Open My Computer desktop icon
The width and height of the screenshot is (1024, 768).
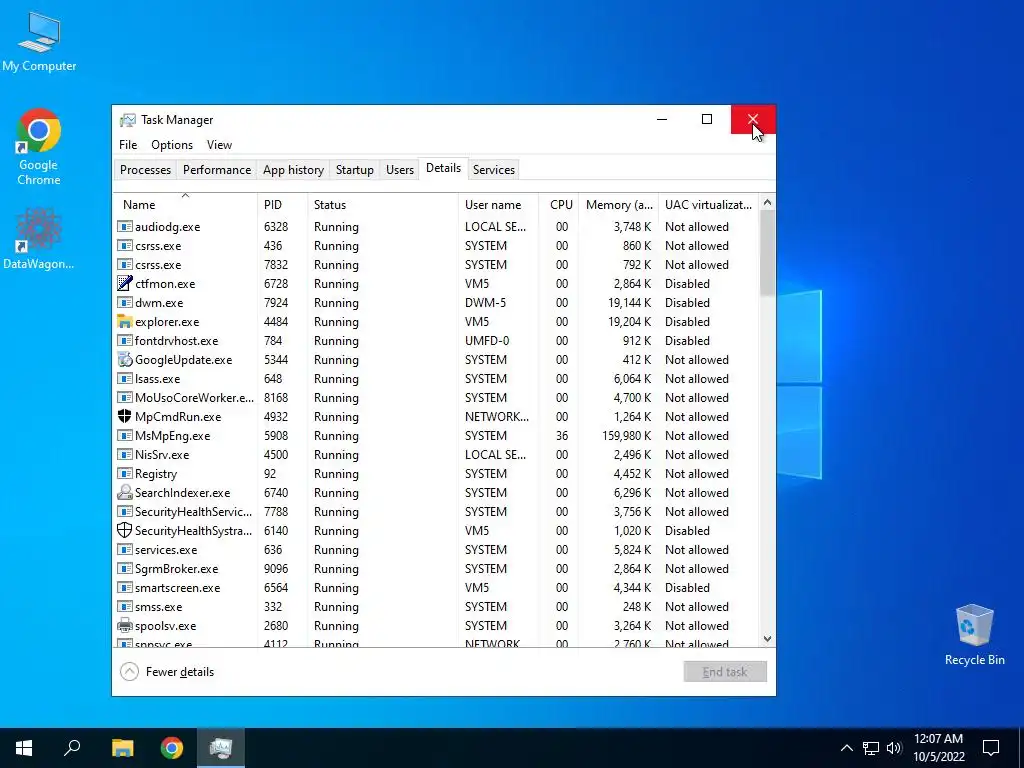pyautogui.click(x=39, y=42)
